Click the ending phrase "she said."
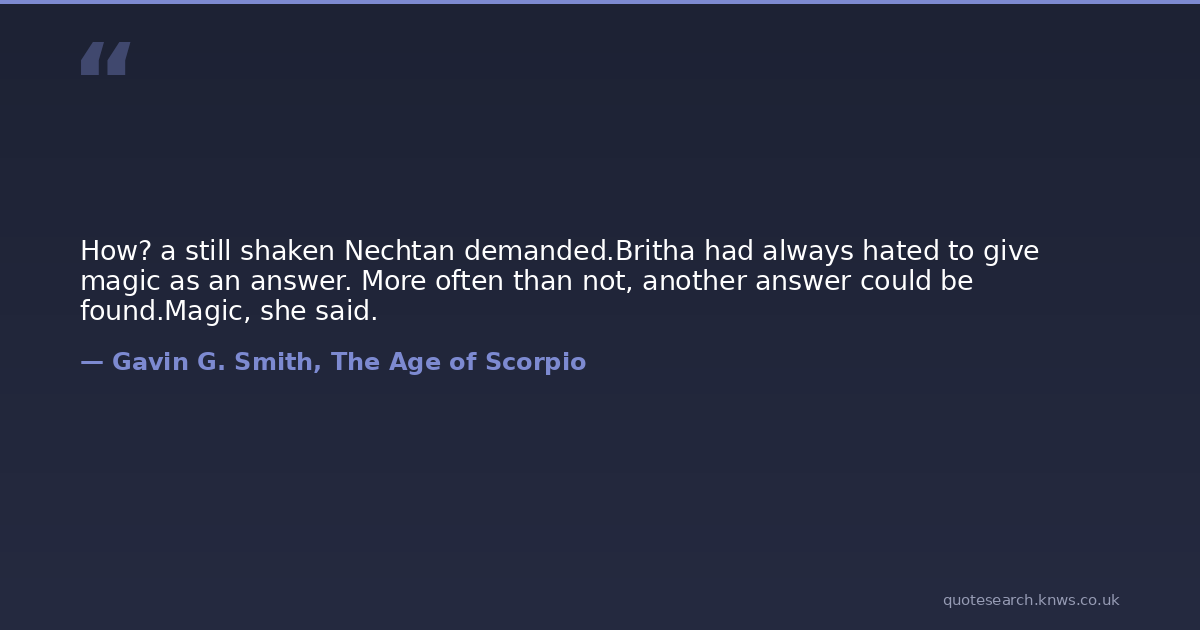Image resolution: width=1200 pixels, height=630 pixels. (319, 312)
